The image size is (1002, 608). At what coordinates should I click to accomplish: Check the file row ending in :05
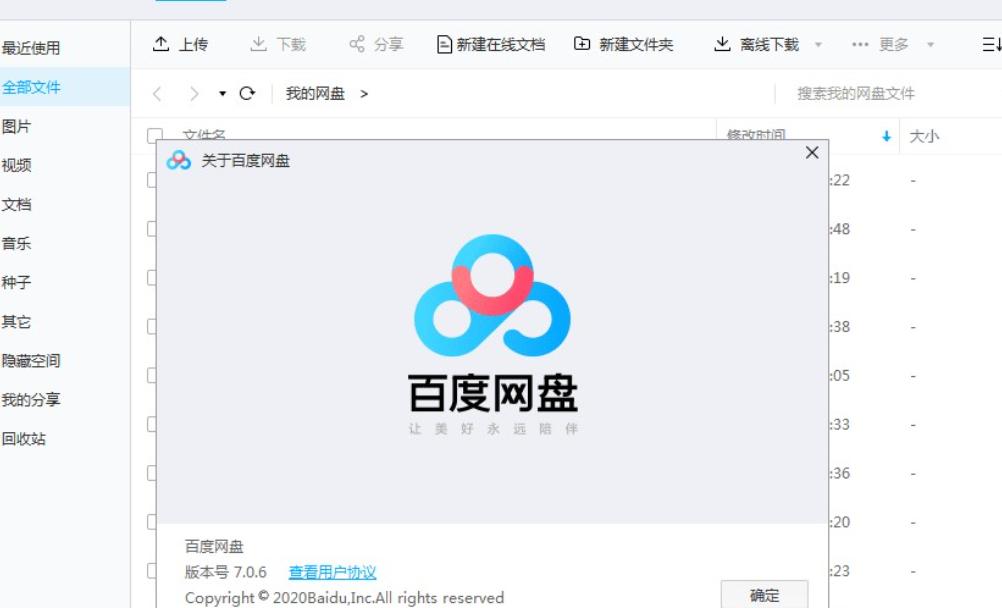point(152,375)
